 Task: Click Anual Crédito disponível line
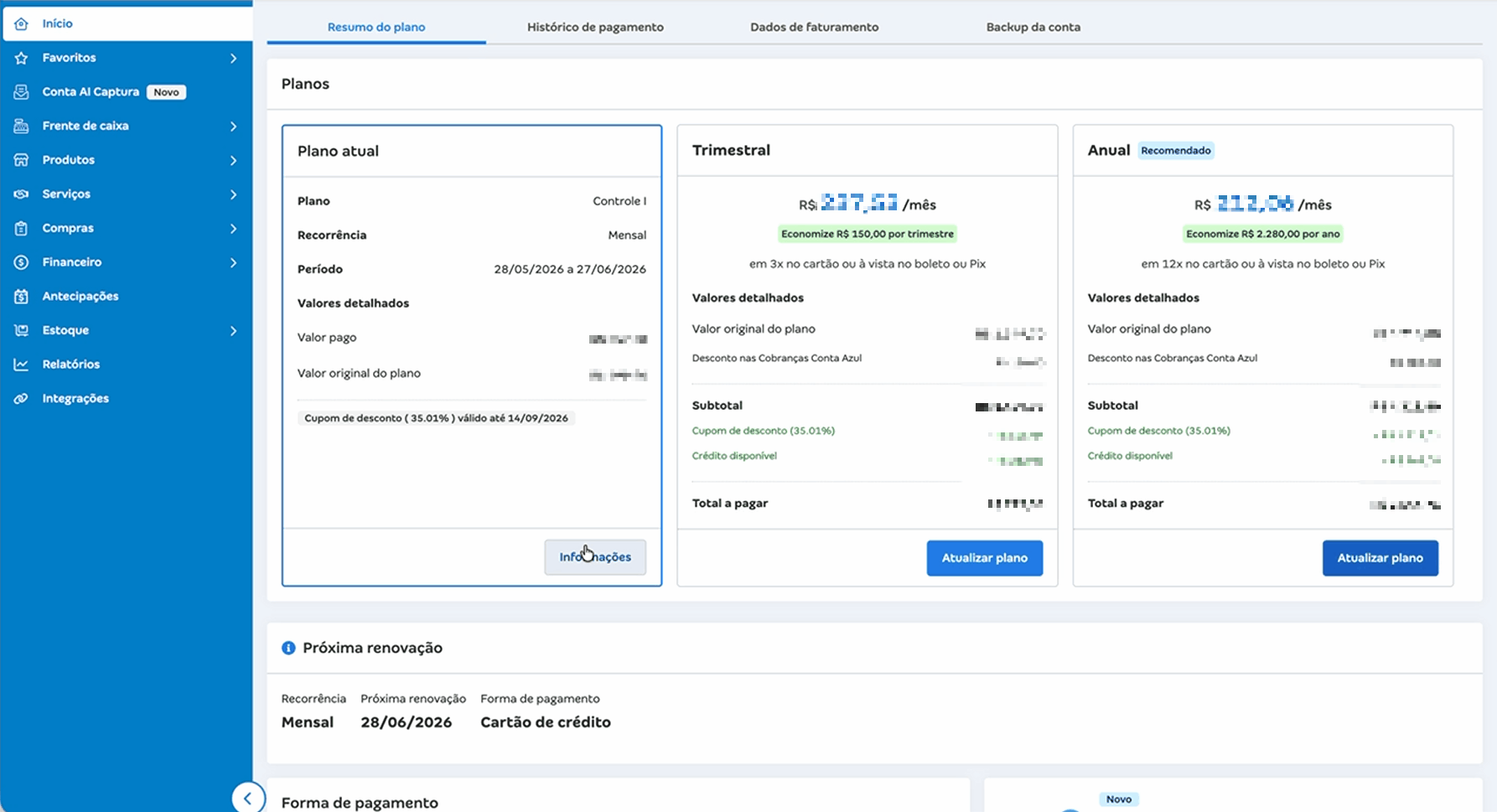coord(1130,456)
